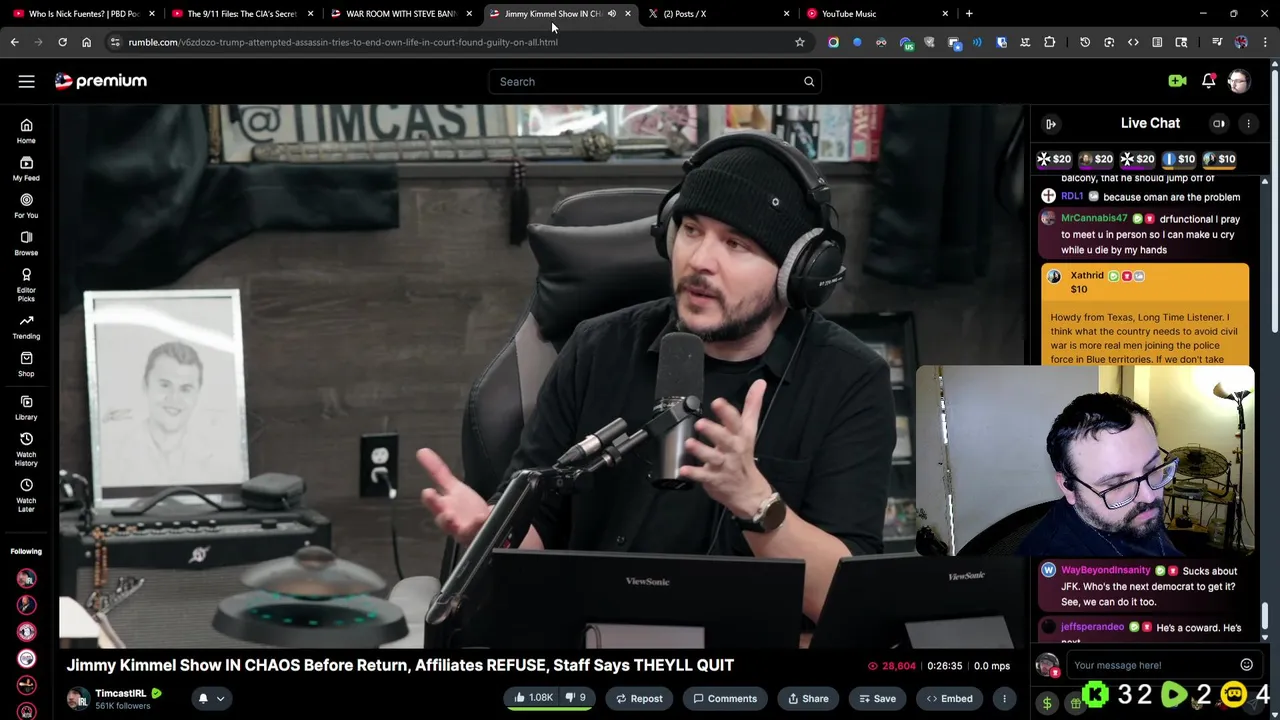
Task: Click the webcam overlay thumbnail
Action: [1085, 460]
